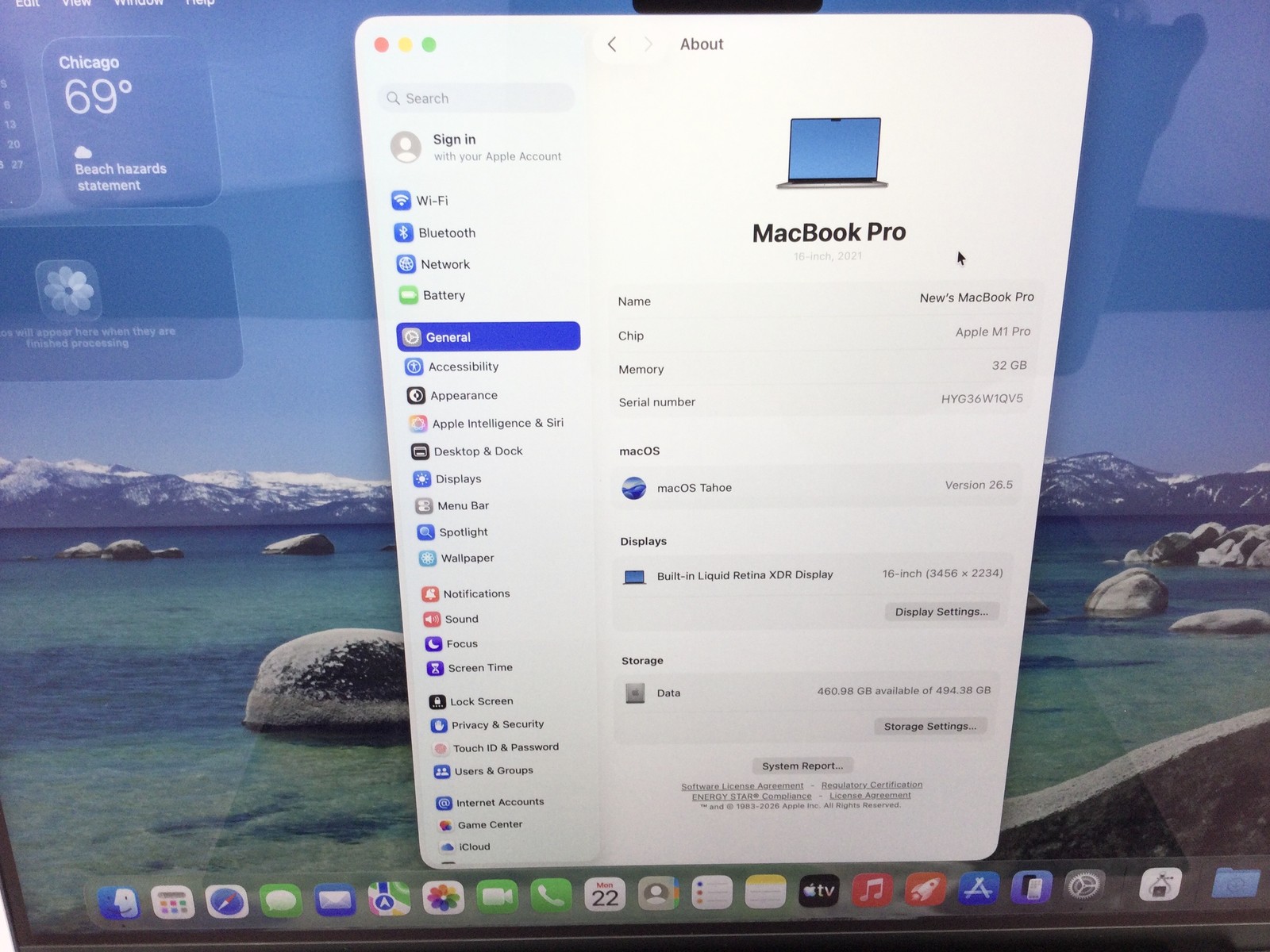
Task: Open Calendar showing 22 in Dock
Action: coord(605,896)
